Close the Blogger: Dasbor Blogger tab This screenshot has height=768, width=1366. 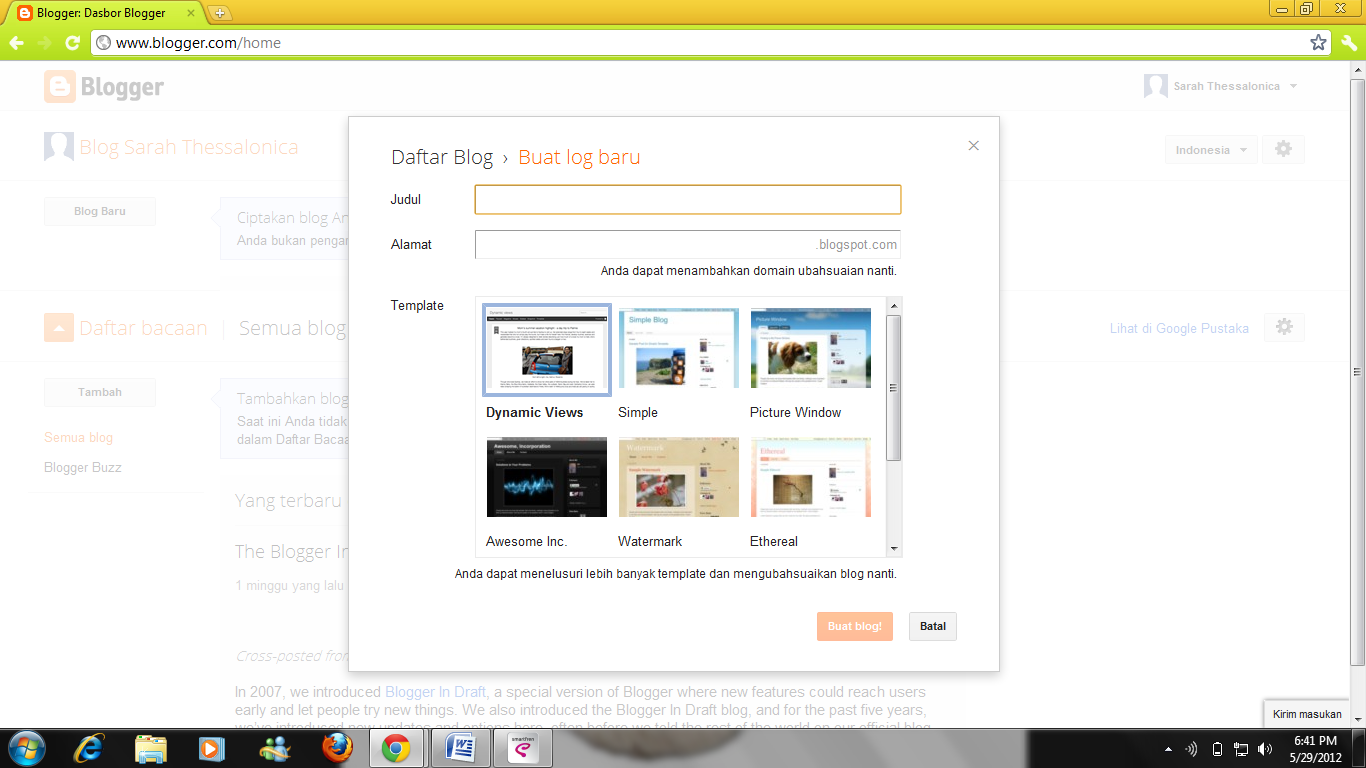pyautogui.click(x=190, y=13)
